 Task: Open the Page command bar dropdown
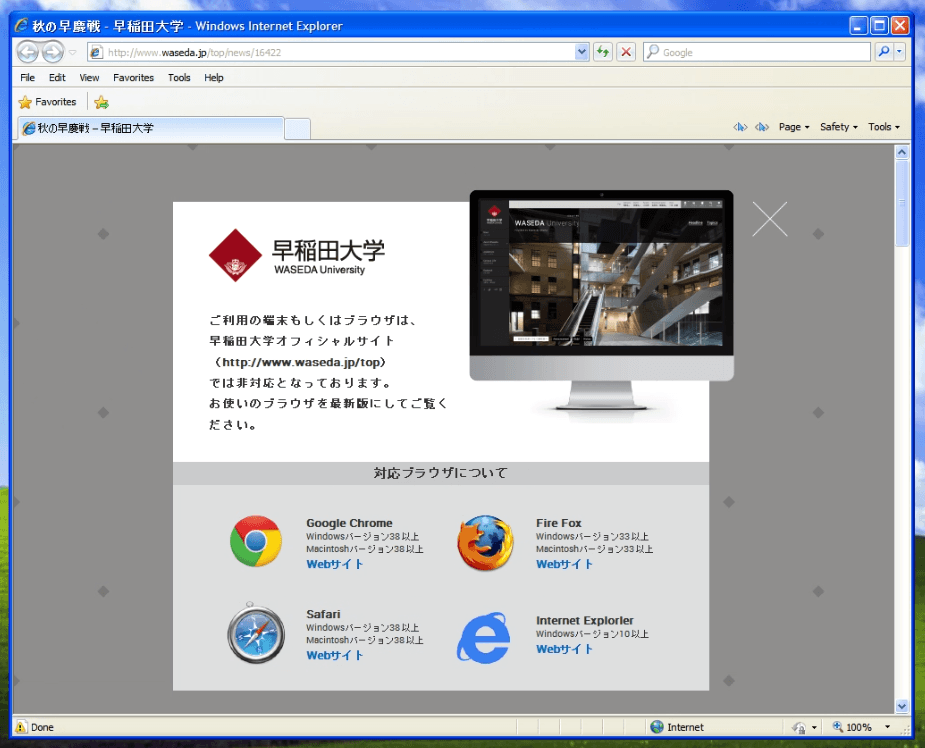(x=794, y=127)
